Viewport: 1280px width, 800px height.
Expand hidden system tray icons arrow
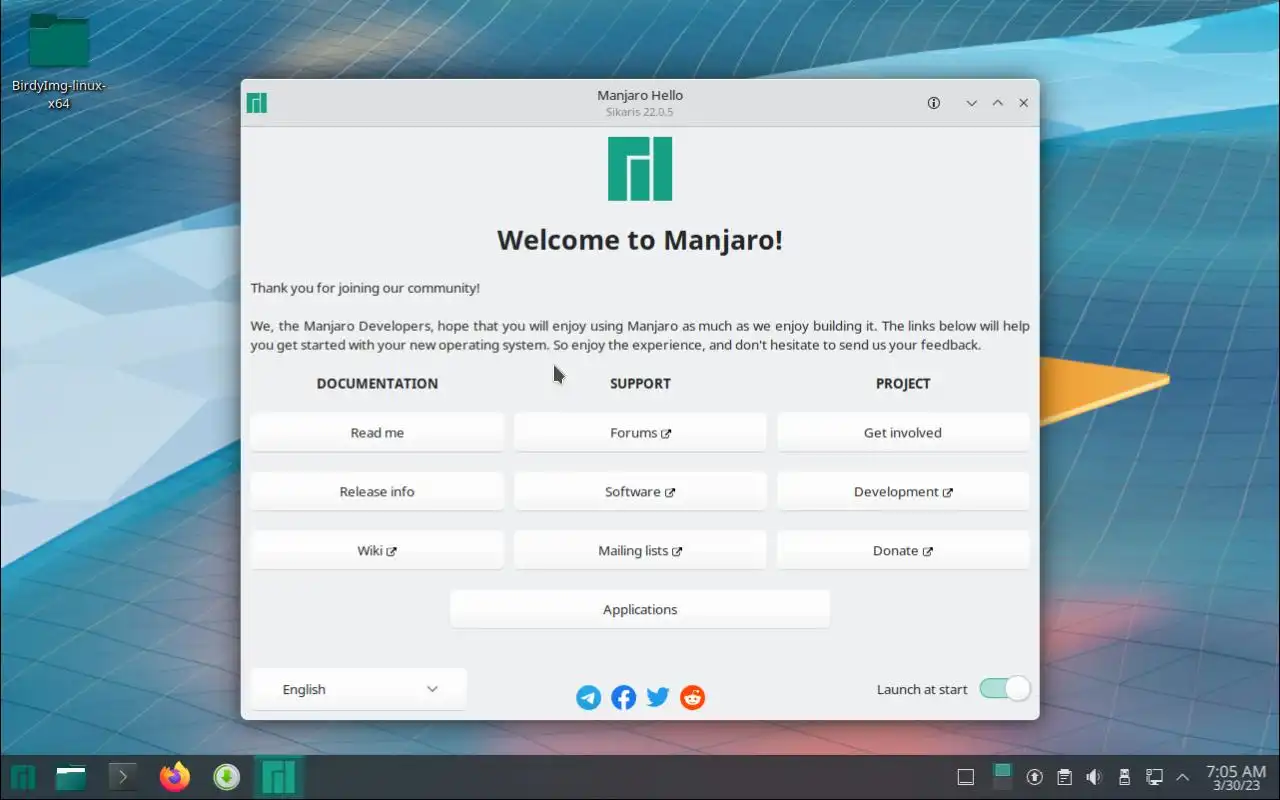pos(1183,777)
